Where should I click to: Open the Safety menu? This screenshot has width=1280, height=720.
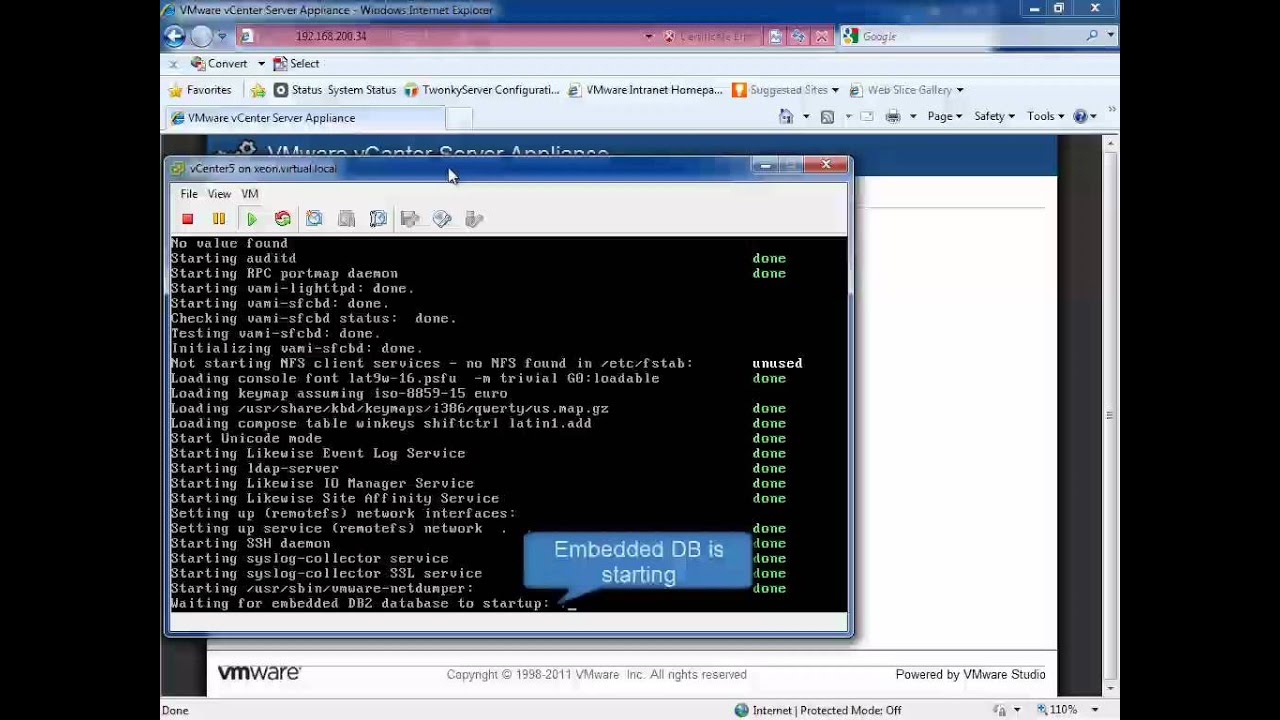[x=994, y=117]
